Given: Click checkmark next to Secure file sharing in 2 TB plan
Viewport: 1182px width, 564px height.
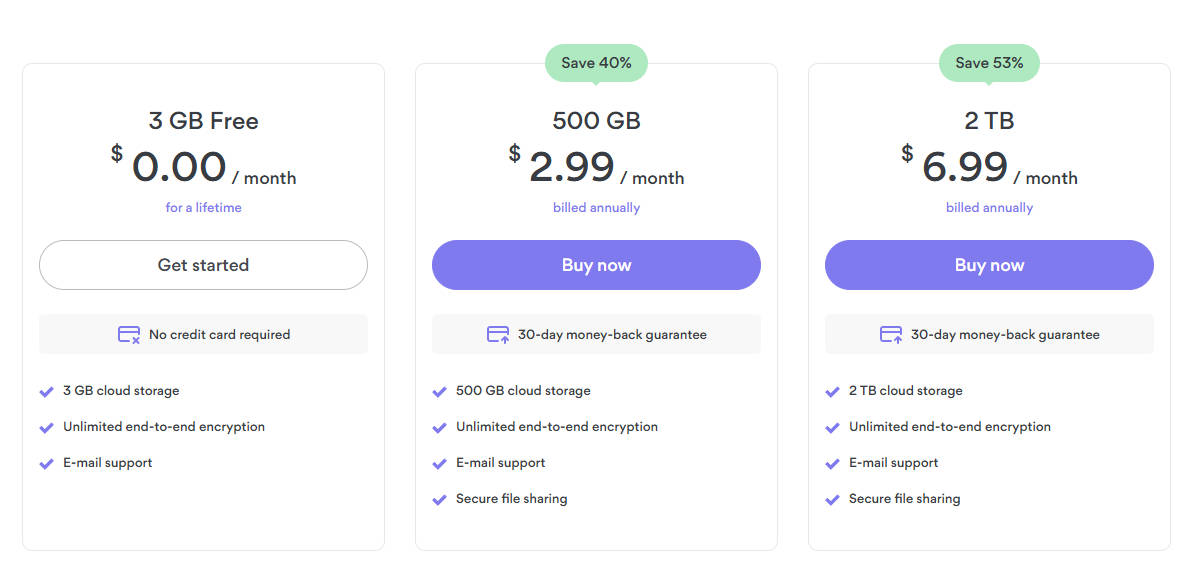Looking at the screenshot, I should click(832, 500).
